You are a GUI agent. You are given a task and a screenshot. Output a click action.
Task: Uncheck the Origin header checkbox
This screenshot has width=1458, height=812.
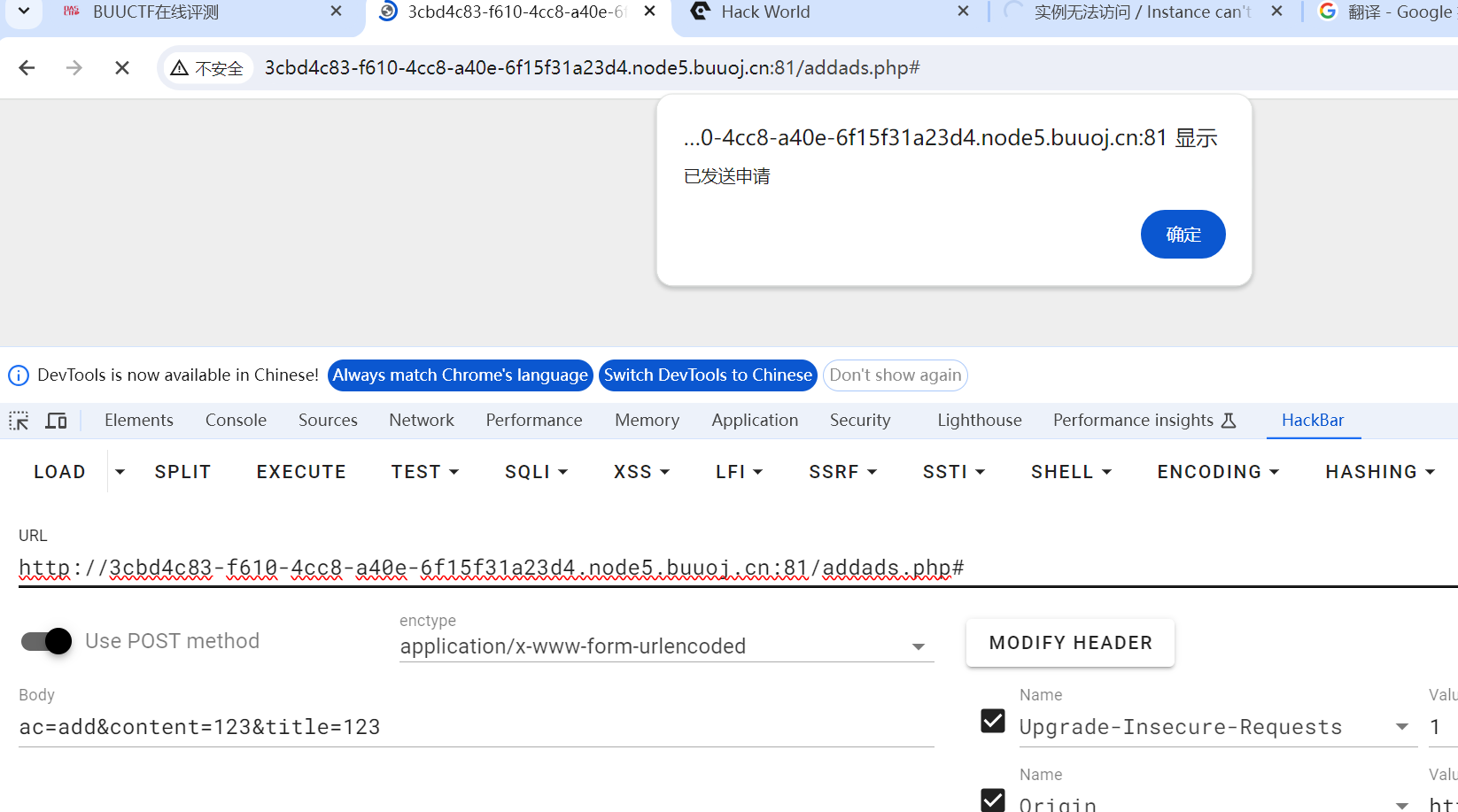[993, 800]
